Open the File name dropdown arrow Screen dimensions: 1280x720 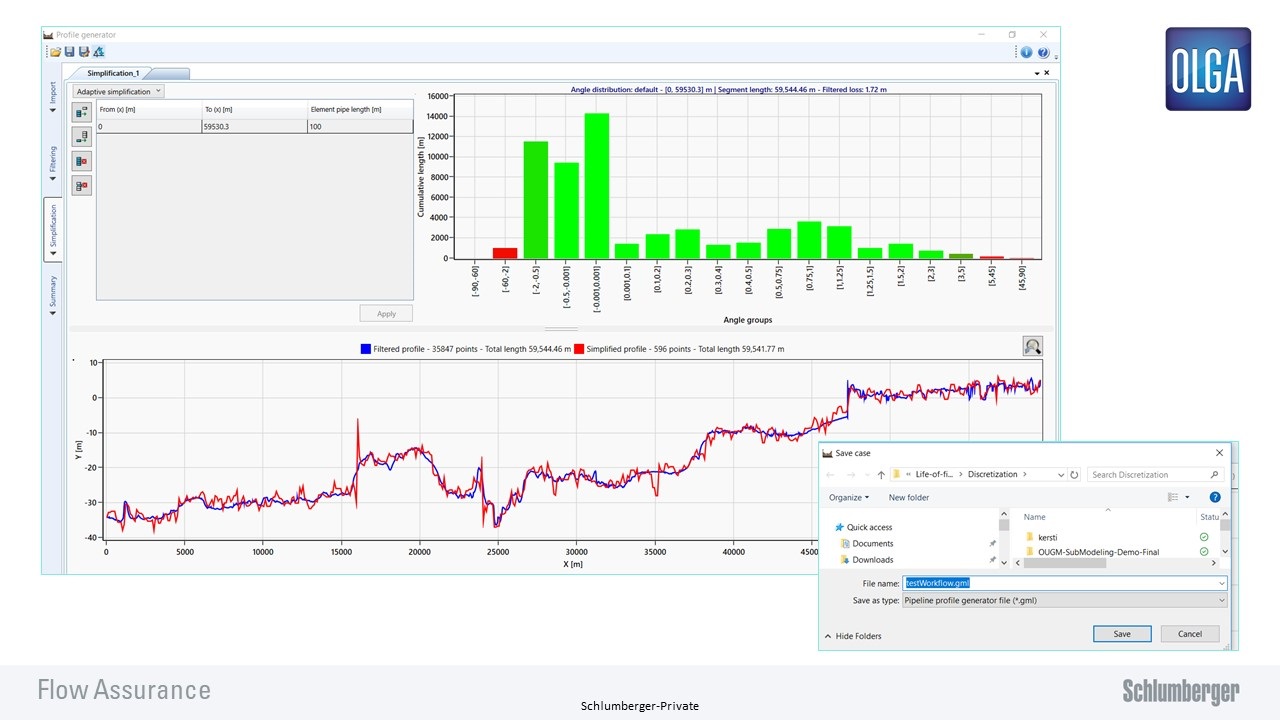pos(1221,583)
